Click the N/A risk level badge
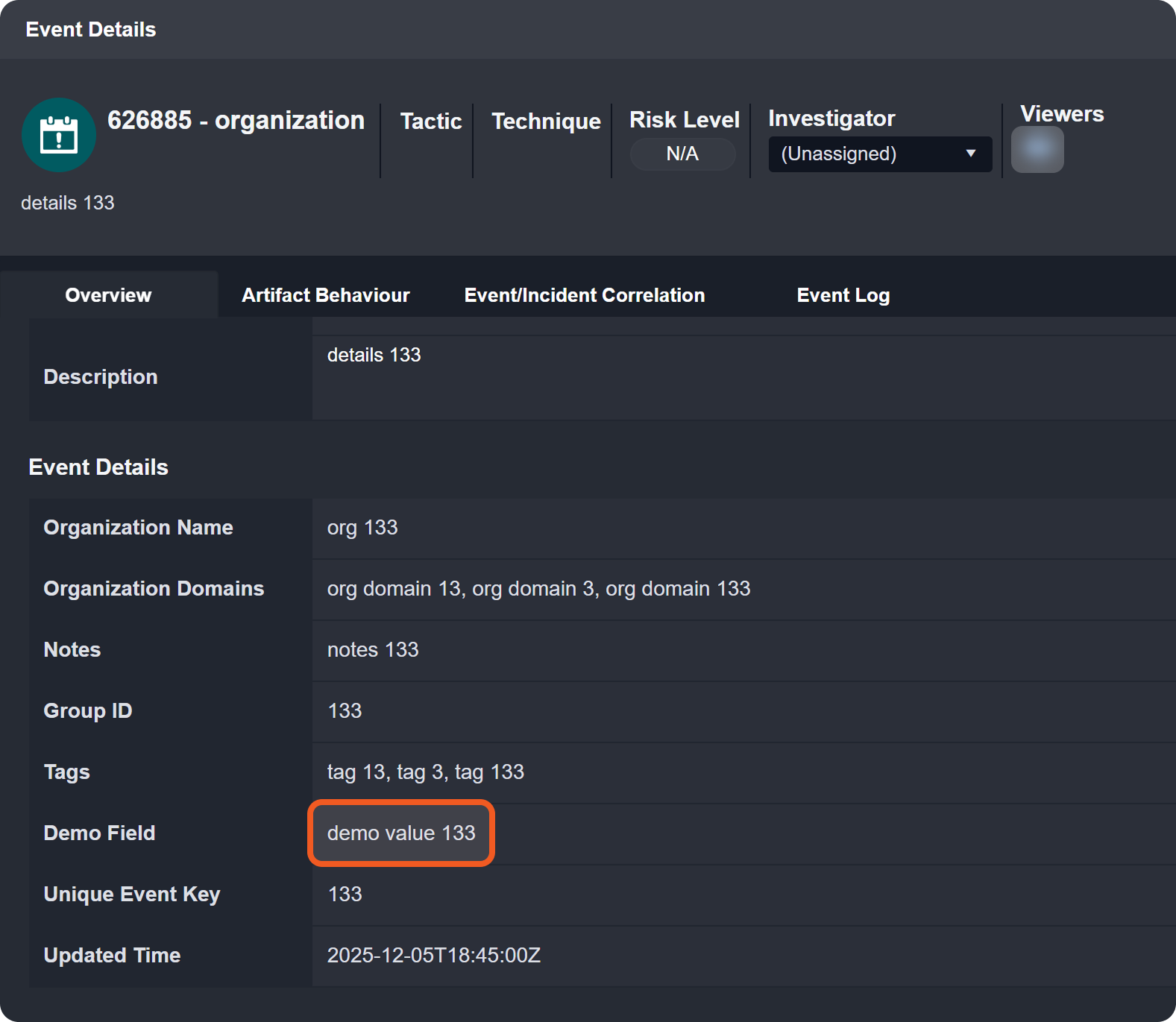 click(x=682, y=154)
